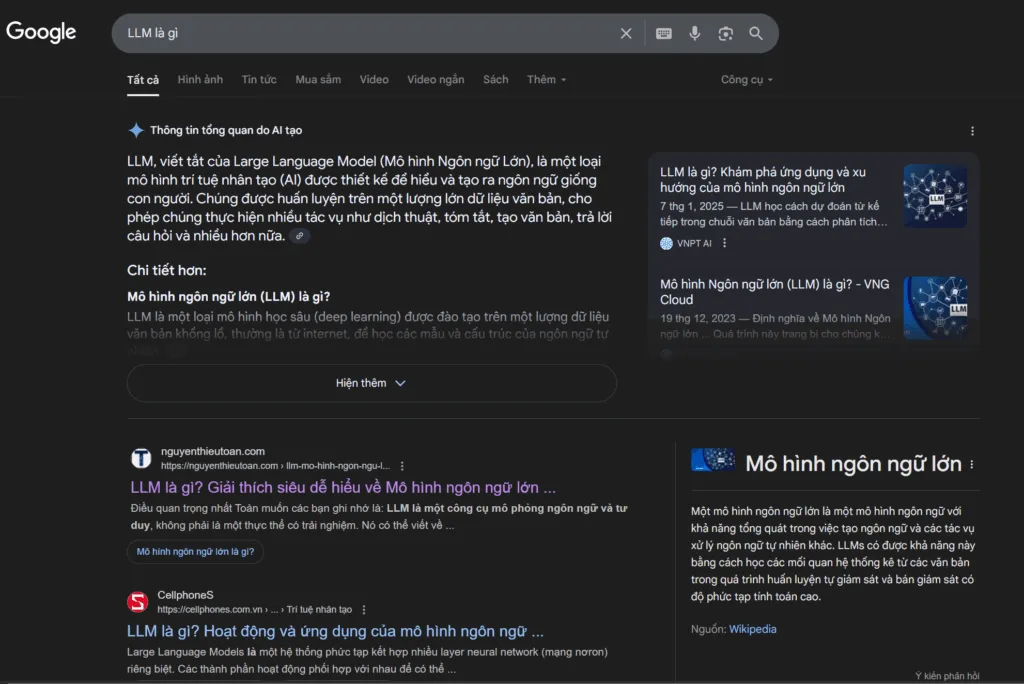Switch to Video ngắn tab

(436, 80)
